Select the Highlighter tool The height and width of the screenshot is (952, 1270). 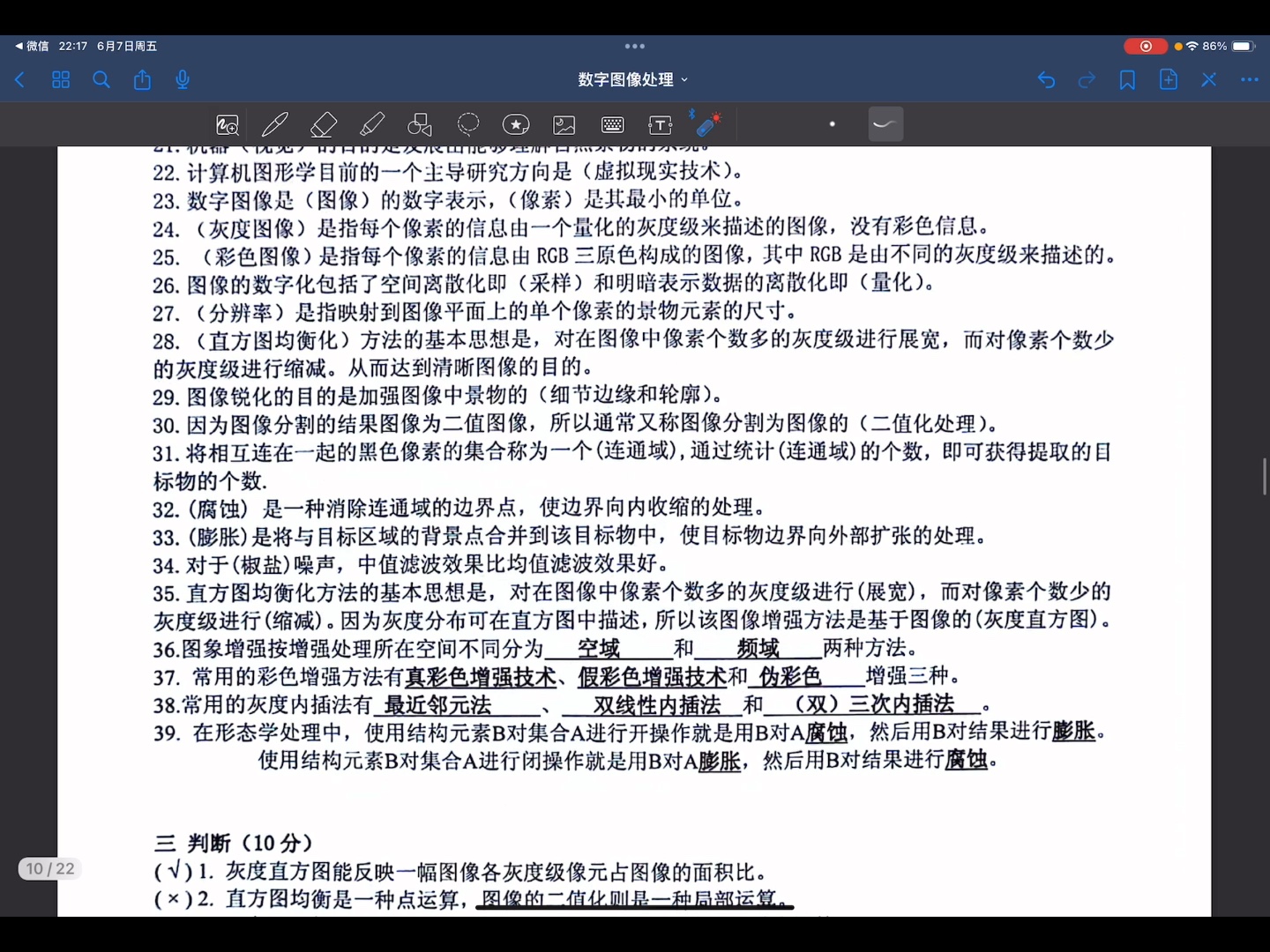(372, 124)
